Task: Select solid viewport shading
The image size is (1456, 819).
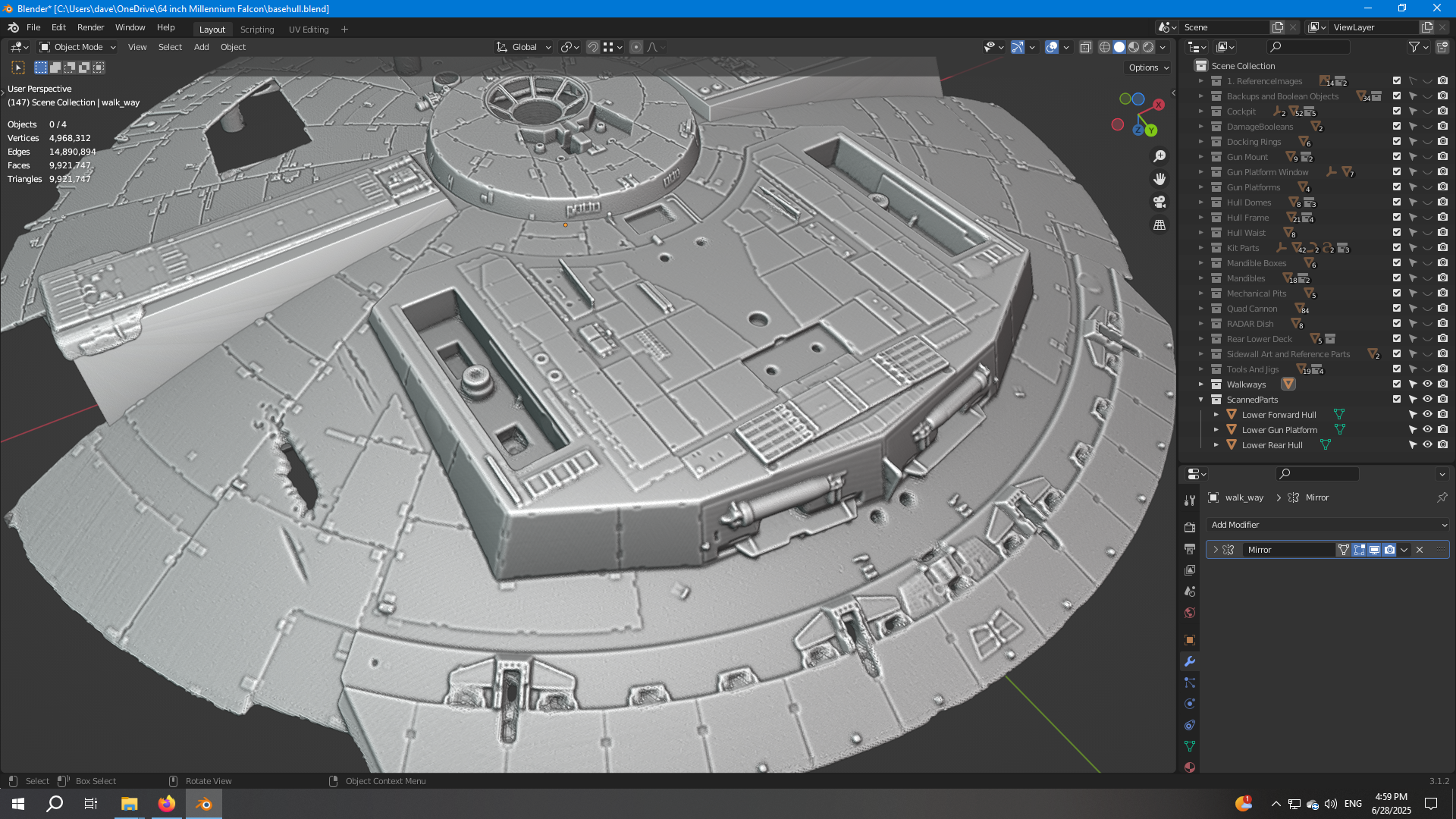Action: click(1119, 47)
